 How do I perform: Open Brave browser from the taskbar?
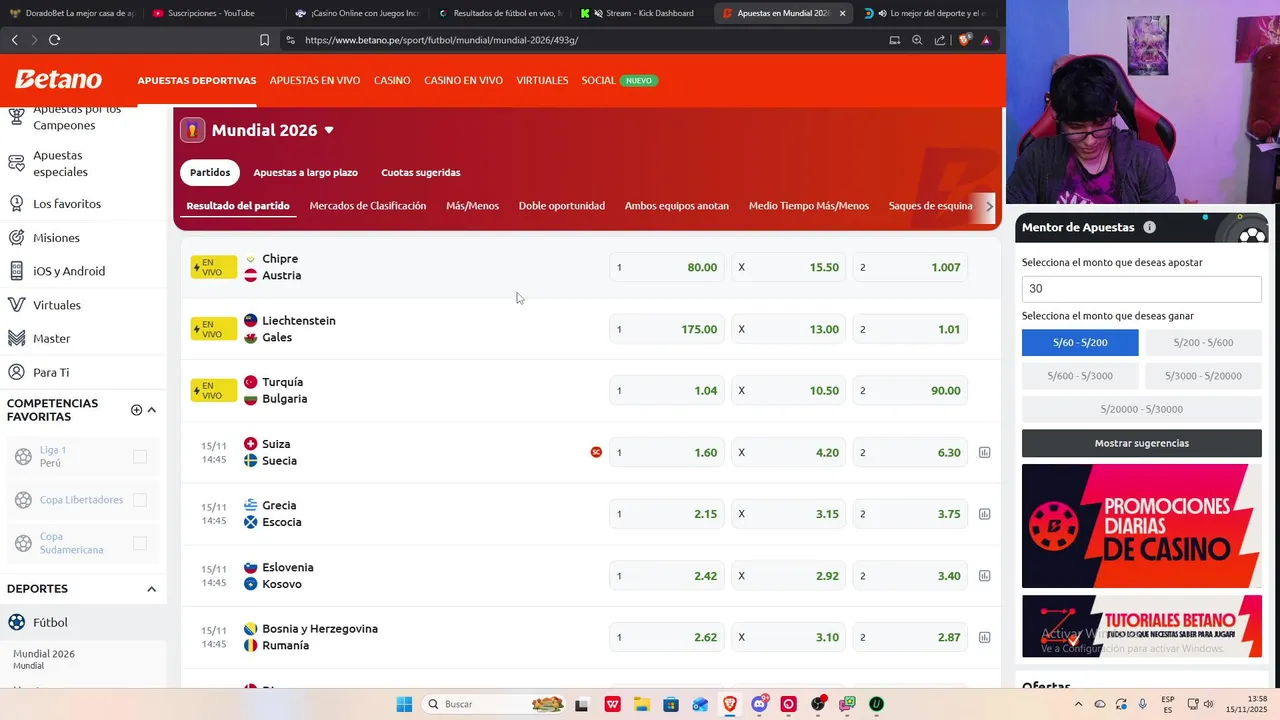pos(730,704)
